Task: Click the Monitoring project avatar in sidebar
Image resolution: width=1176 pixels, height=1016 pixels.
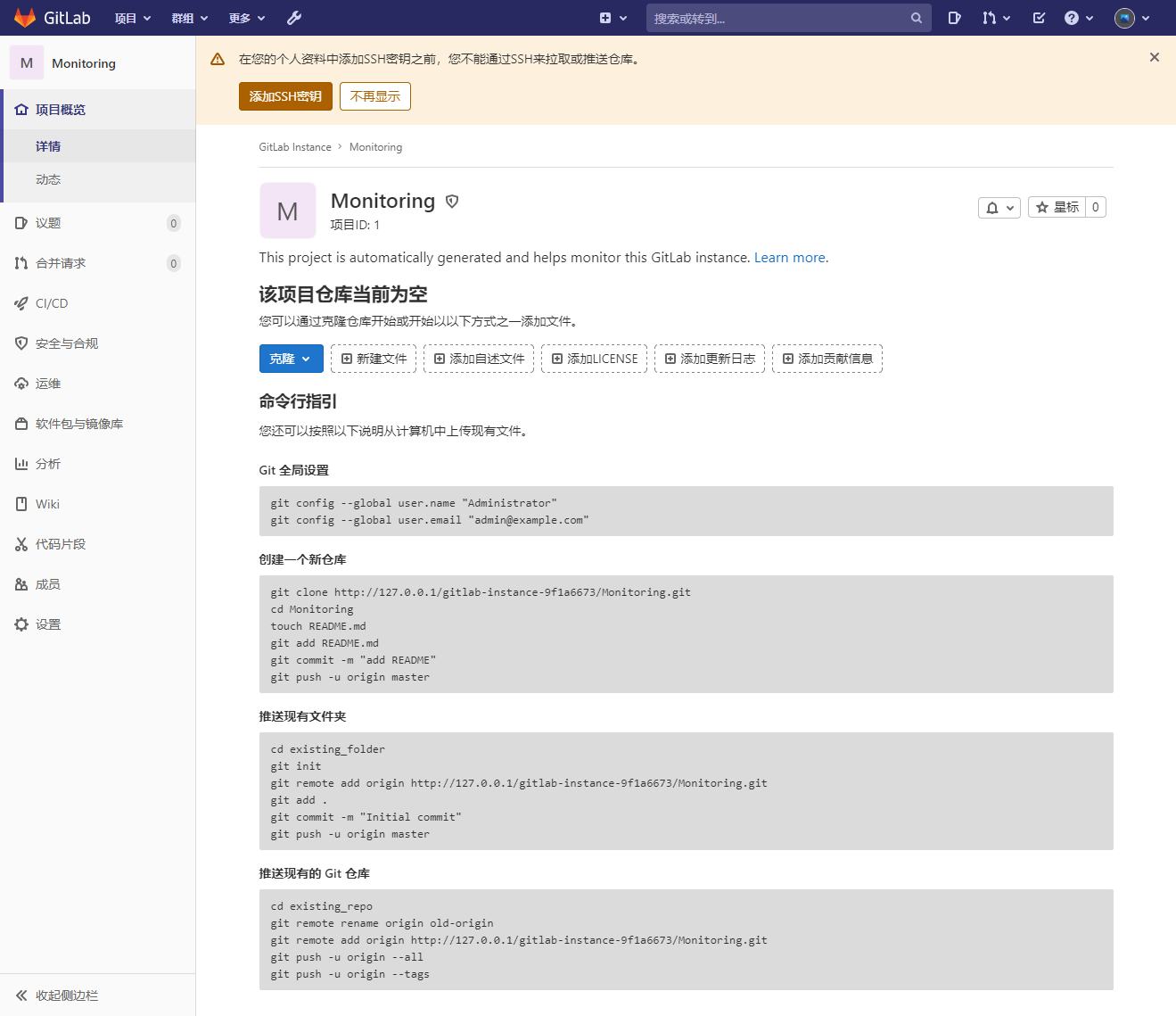Action: tap(27, 62)
